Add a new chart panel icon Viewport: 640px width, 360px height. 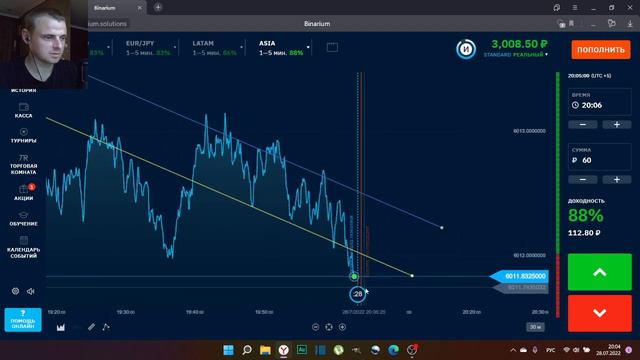point(332,48)
